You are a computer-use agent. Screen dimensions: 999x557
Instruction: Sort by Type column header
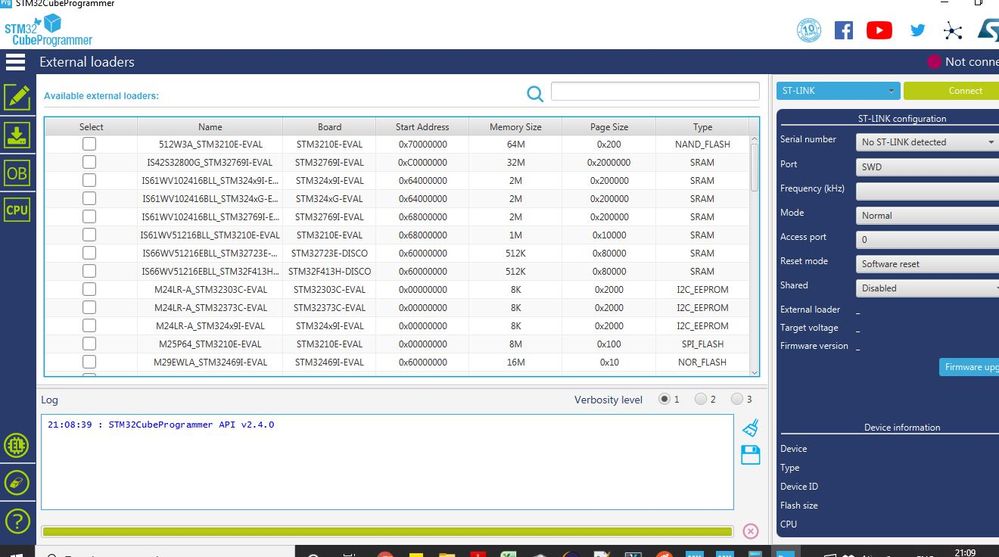pyautogui.click(x=702, y=127)
